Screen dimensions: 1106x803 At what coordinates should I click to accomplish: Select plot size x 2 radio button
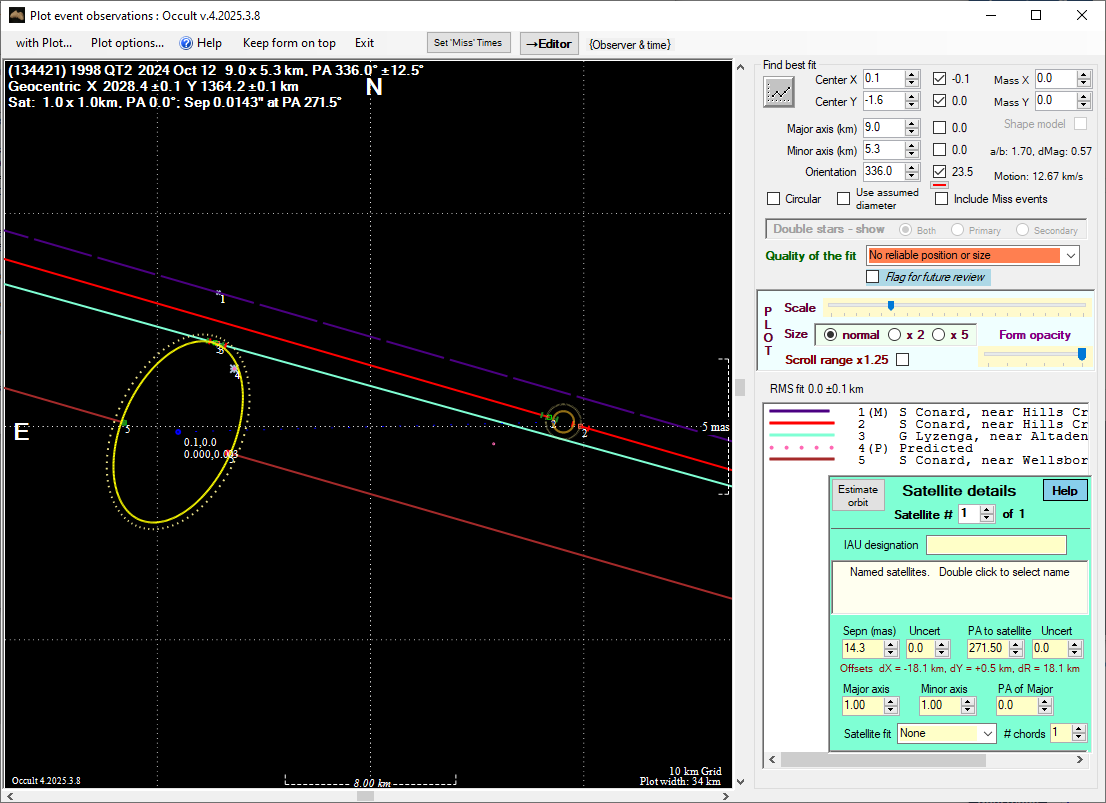tap(894, 334)
